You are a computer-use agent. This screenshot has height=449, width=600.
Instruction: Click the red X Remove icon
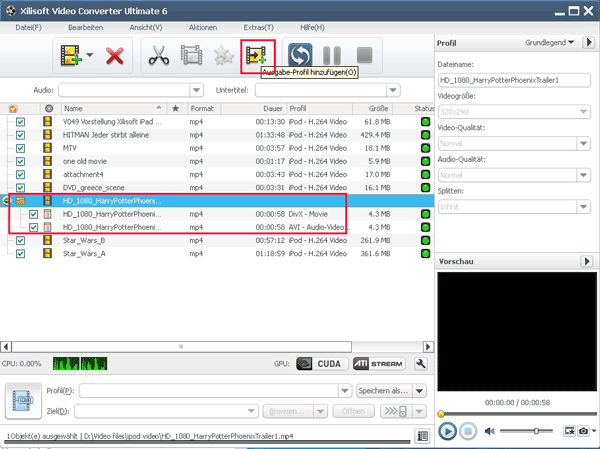coord(114,56)
